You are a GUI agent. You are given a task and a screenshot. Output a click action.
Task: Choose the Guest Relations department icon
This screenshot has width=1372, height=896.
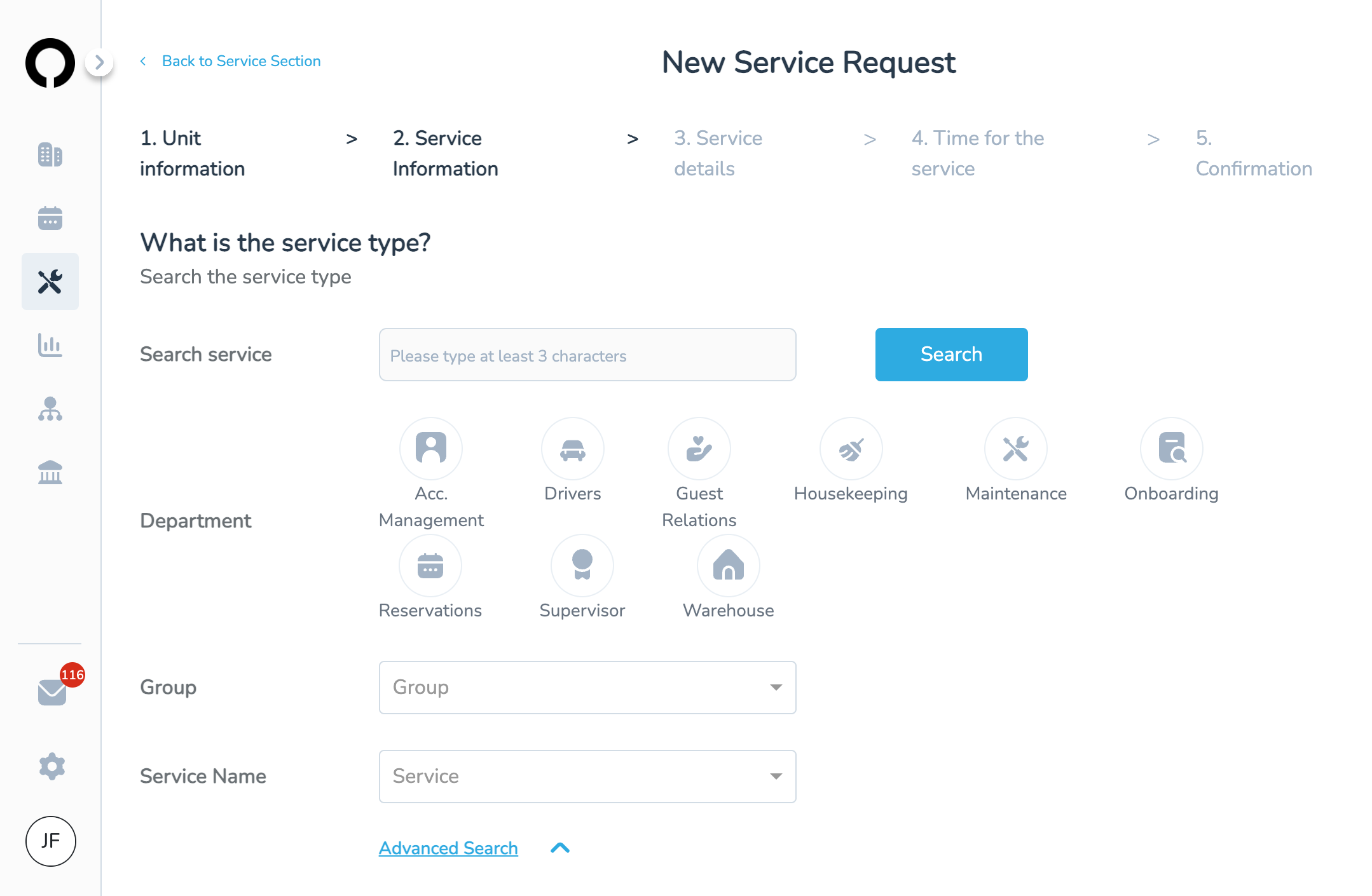(699, 449)
